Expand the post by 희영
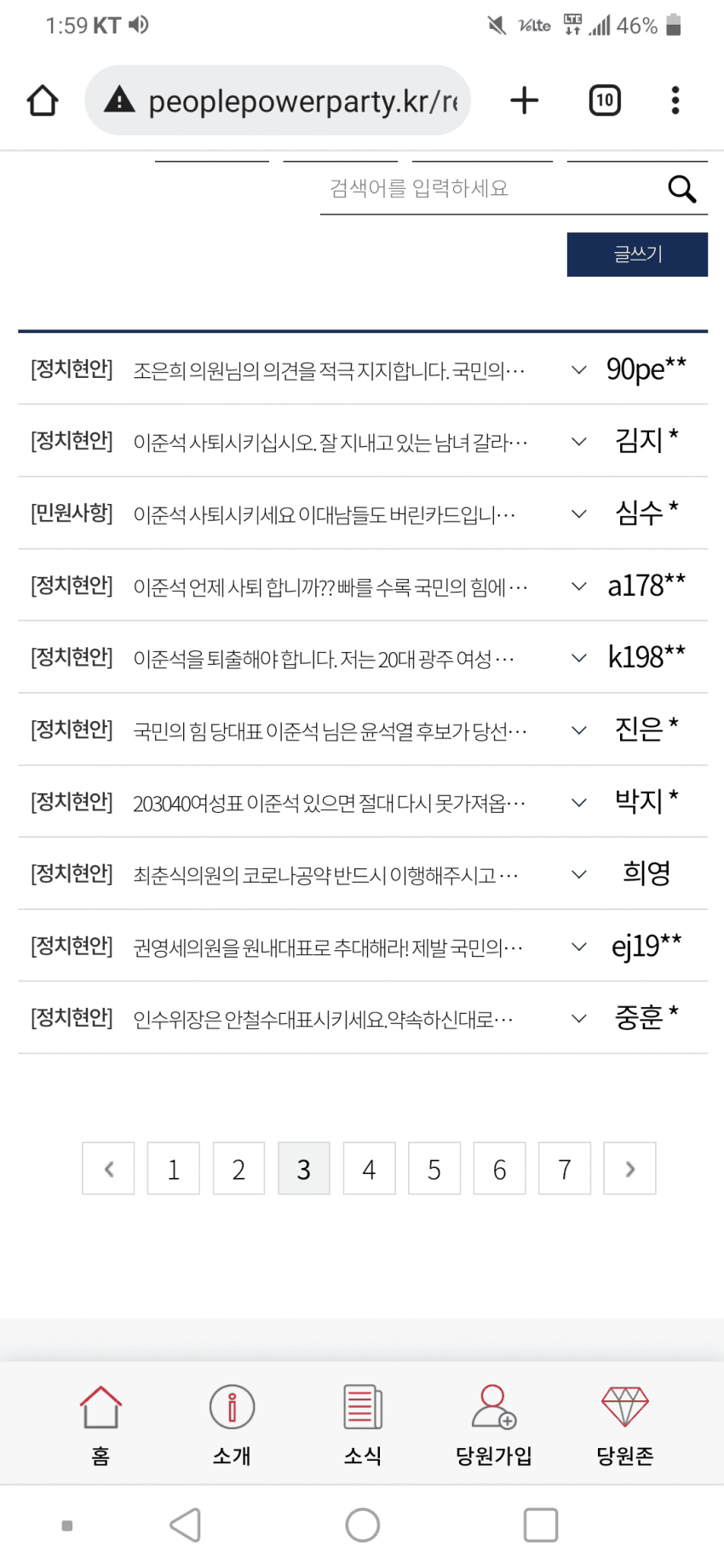The height and width of the screenshot is (1568, 724). point(579,874)
